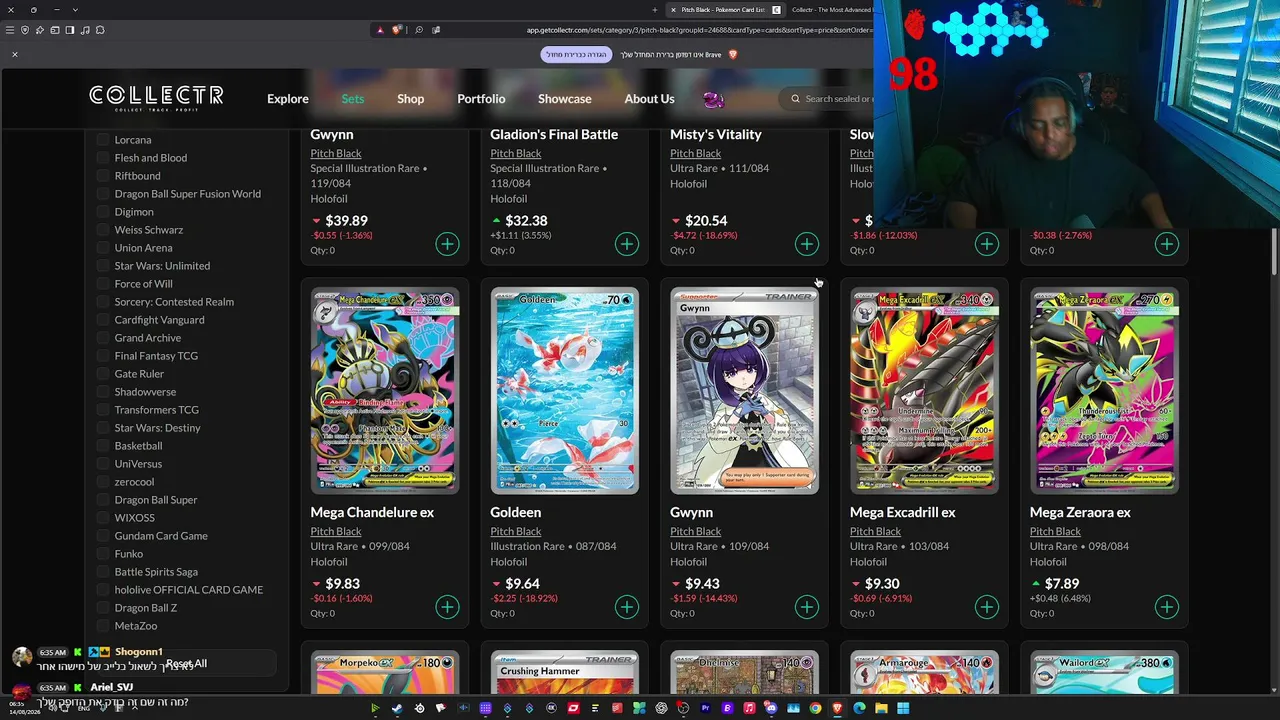The image size is (1280, 720).
Task: Add Gwynn 119/084 card with plus icon
Action: tap(447, 244)
